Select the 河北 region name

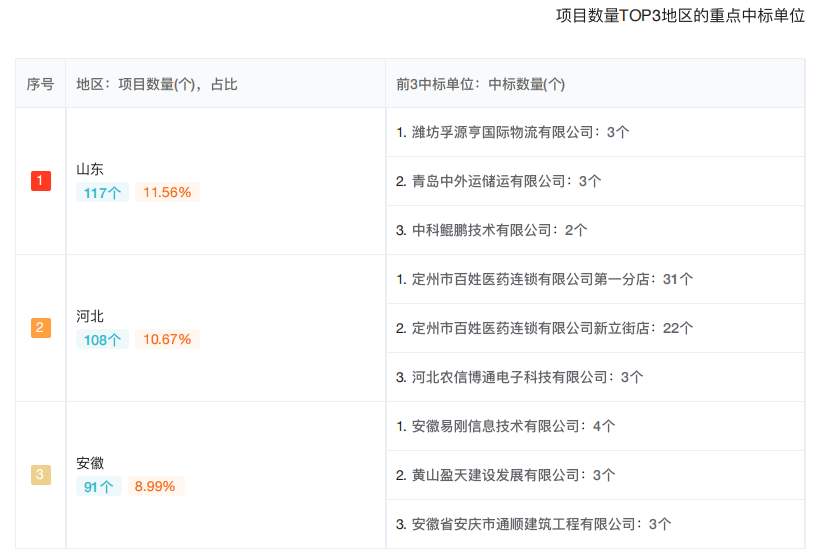(x=90, y=316)
